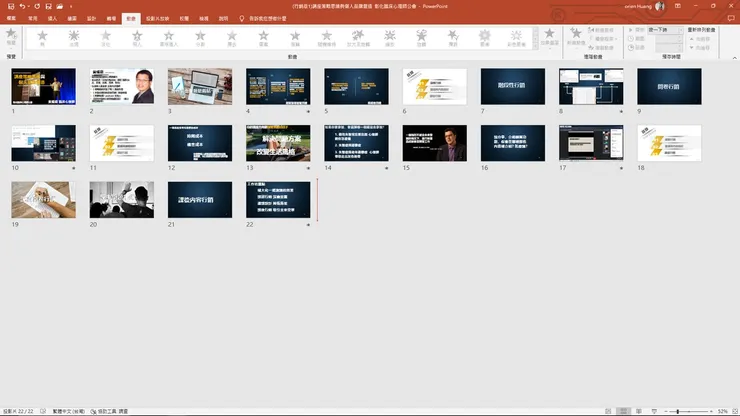Choose the Float In (漂浮進入) animation effect

[168, 38]
